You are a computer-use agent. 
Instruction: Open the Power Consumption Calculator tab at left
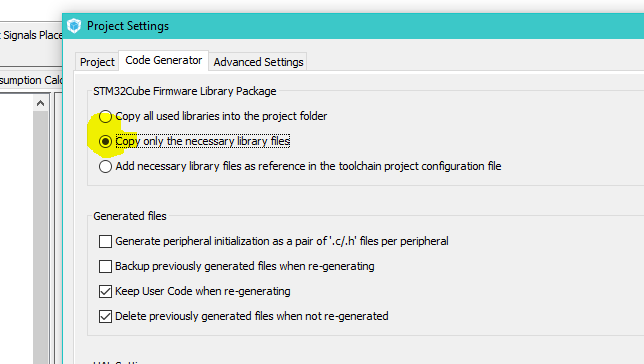[31, 80]
